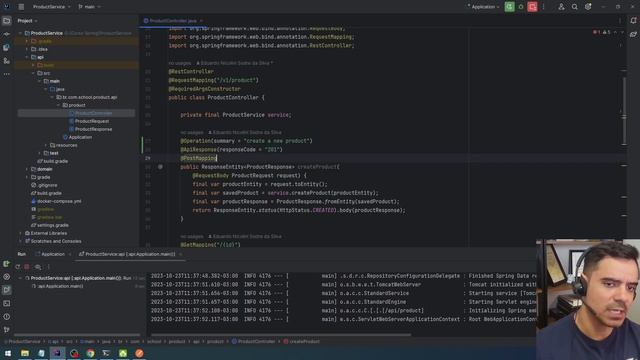Screen dimensions: 640x360
Task: Open the Terminal tool window icon
Action: pos(7,303)
